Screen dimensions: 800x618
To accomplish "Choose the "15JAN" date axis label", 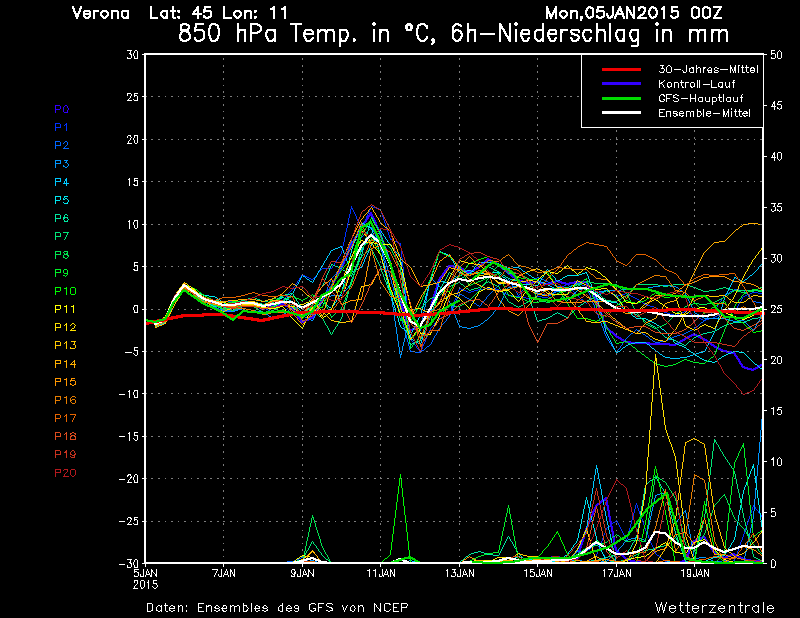I will pyautogui.click(x=538, y=573).
